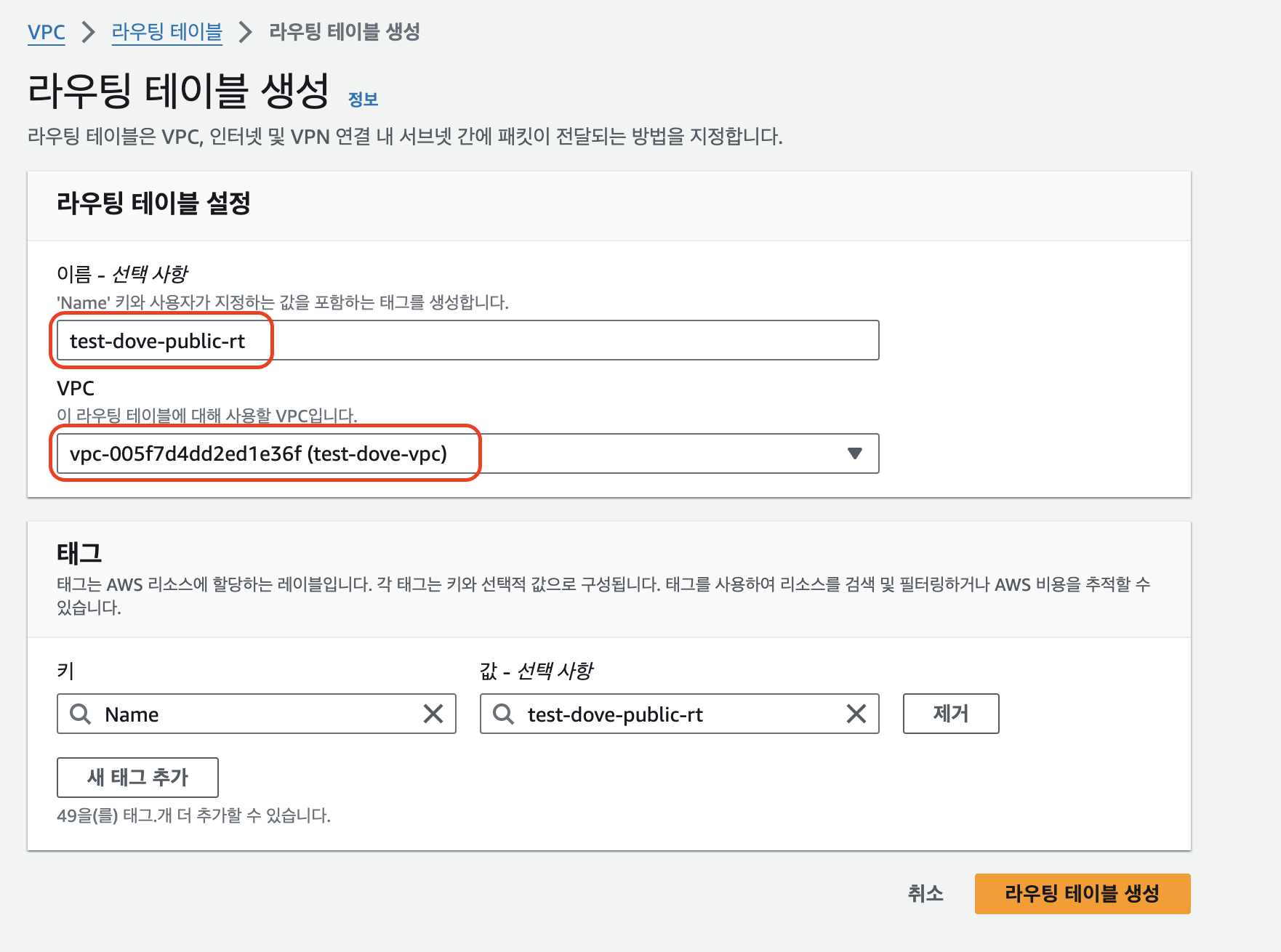Click the 49 tags remaining notice text
The height and width of the screenshot is (952, 1281).
click(193, 815)
